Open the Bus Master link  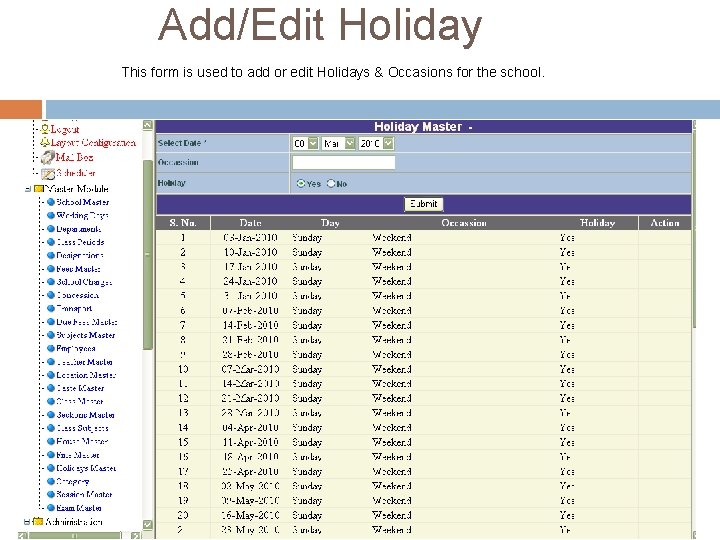[x=78, y=455]
